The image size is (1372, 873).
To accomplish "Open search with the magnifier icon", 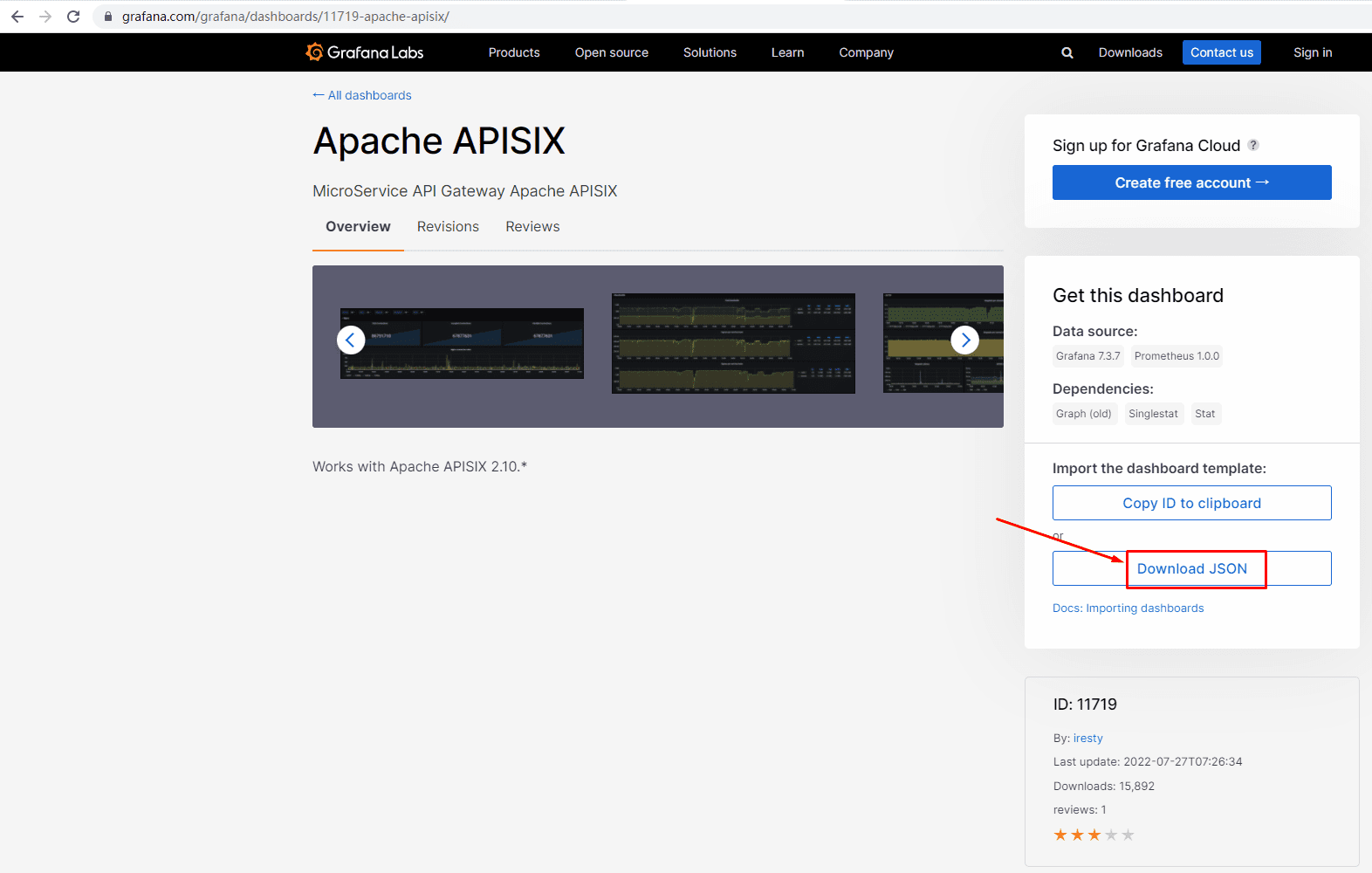I will pyautogui.click(x=1067, y=52).
